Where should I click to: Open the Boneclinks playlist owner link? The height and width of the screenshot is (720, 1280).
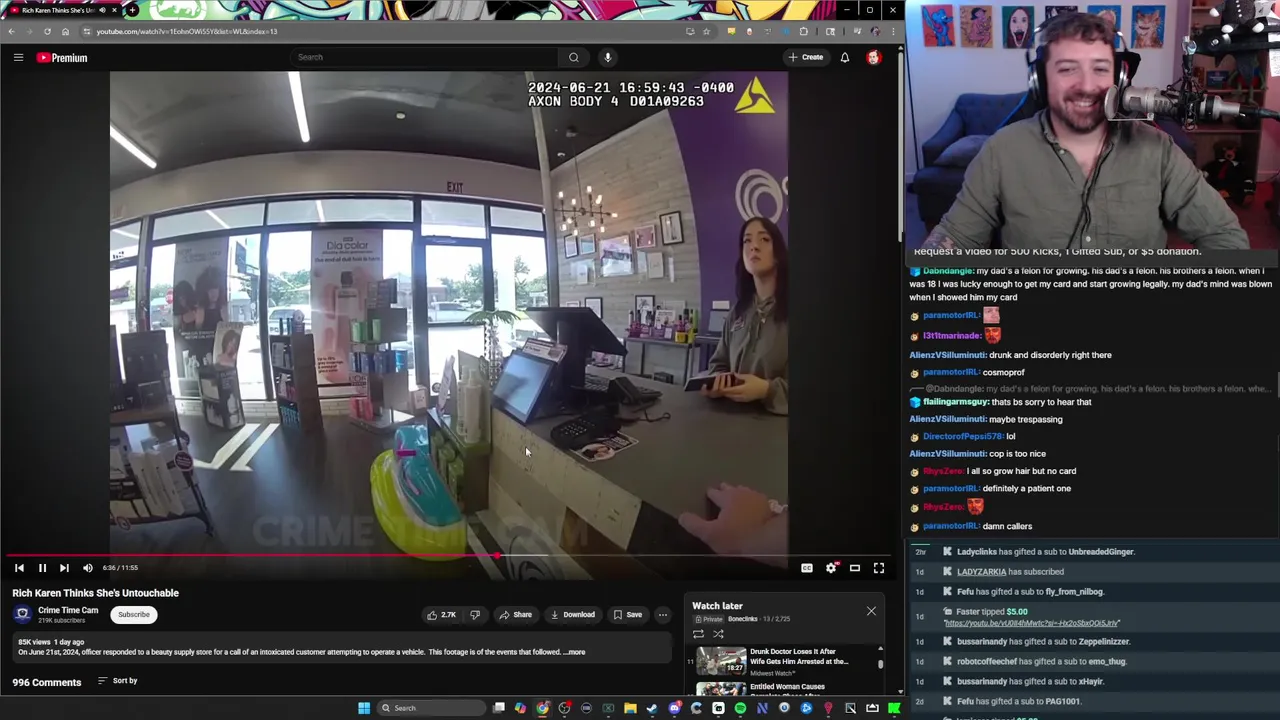(x=742, y=619)
